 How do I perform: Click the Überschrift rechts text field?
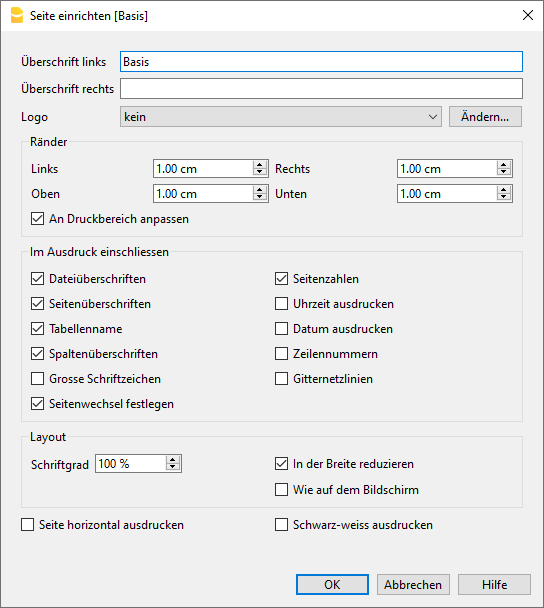coord(321,89)
